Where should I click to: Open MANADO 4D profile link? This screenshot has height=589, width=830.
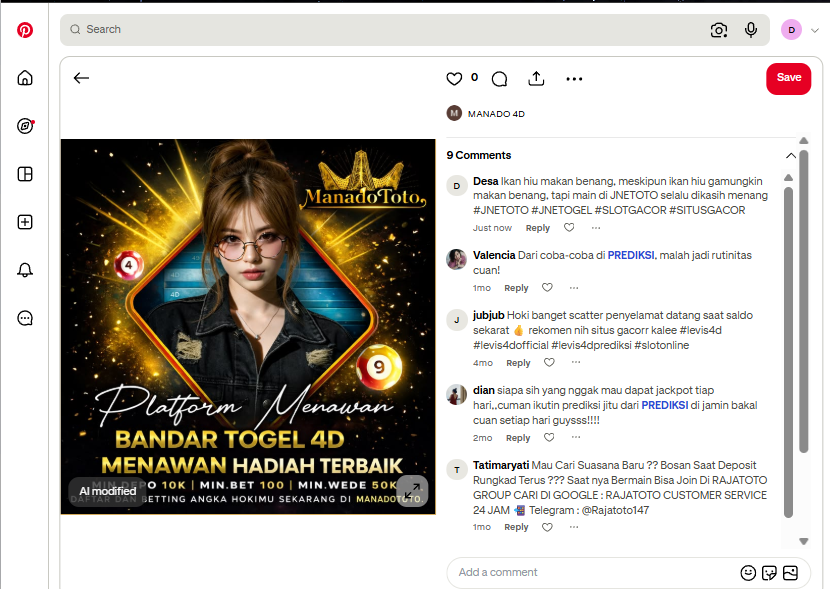coord(496,114)
